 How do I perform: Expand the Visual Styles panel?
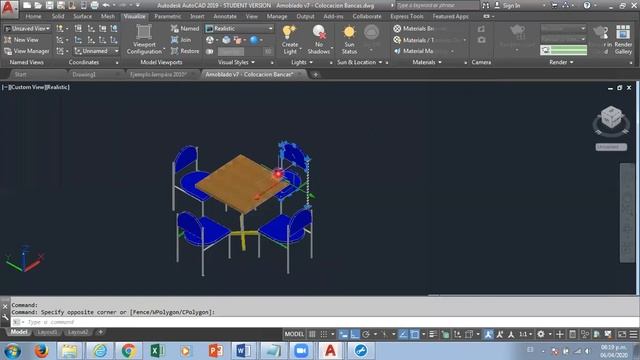pos(236,62)
